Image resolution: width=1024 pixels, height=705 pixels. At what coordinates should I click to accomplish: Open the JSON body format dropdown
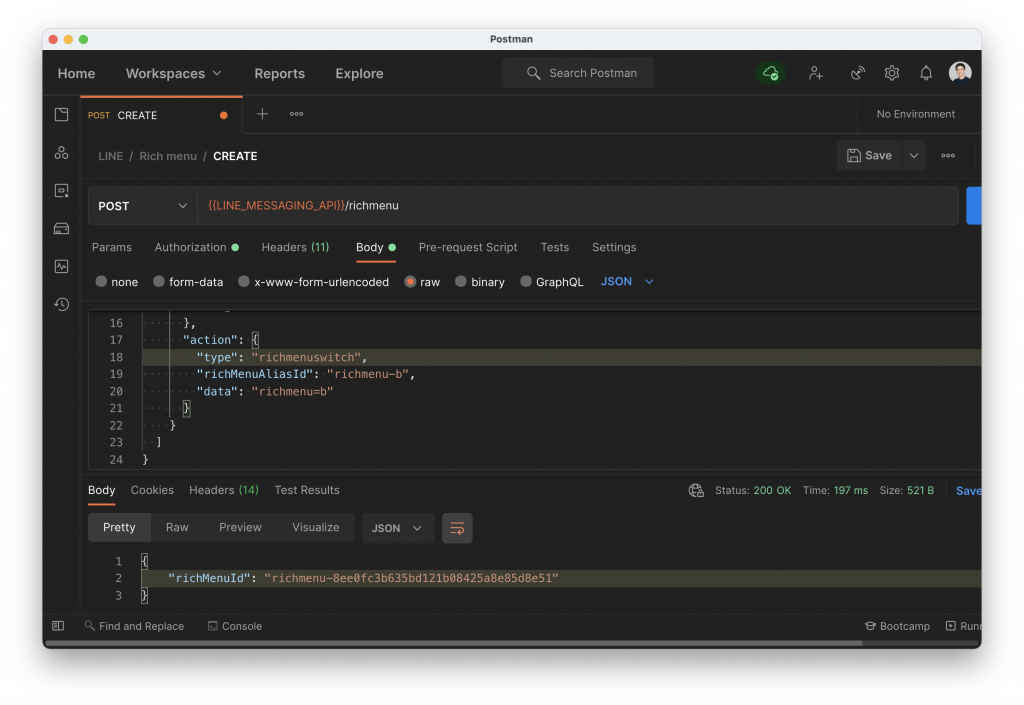click(627, 281)
